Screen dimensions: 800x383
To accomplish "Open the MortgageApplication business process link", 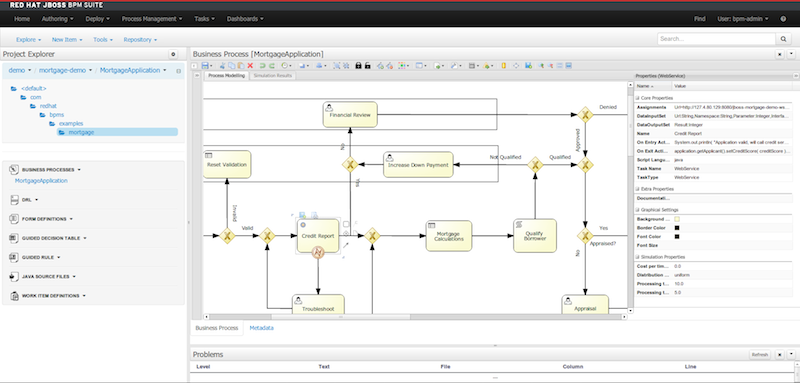I will click(41, 181).
